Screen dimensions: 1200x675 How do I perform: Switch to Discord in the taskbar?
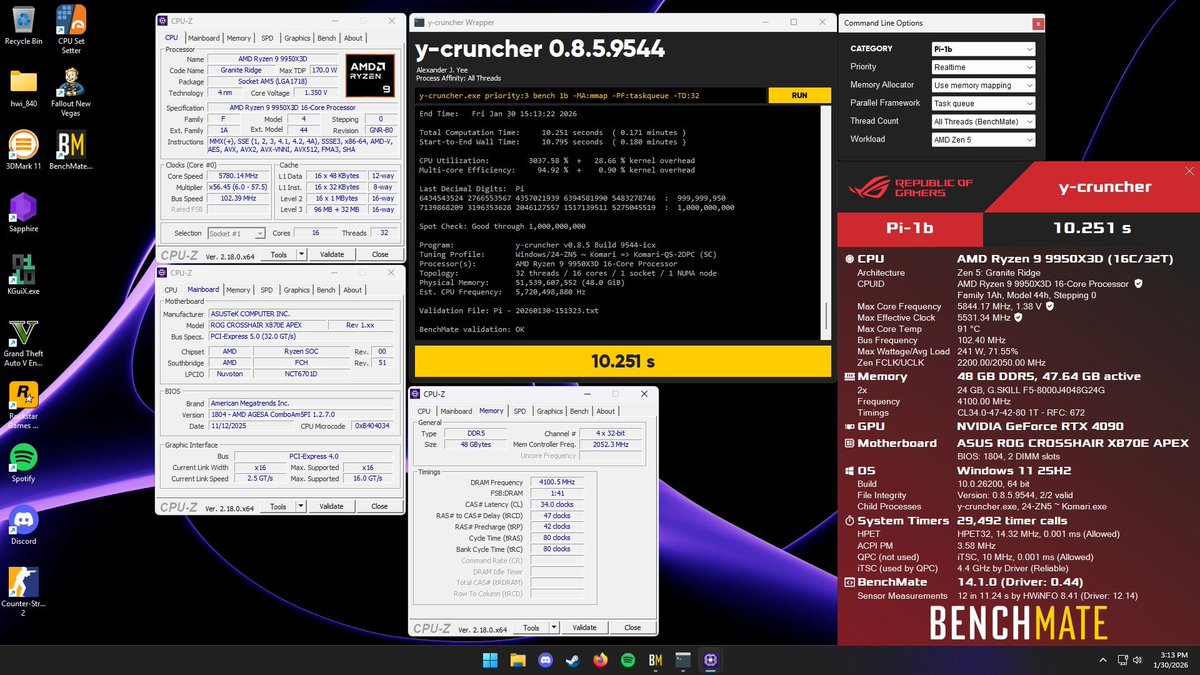[x=546, y=660]
